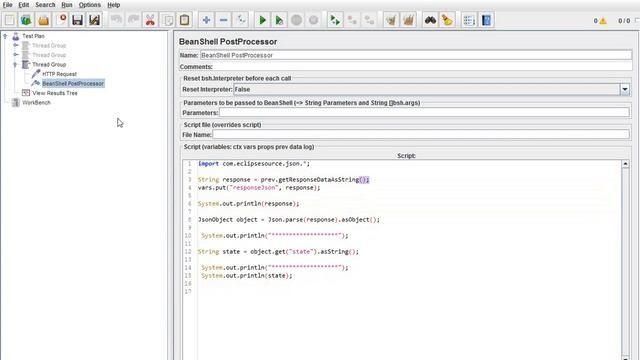Click the System.out.println(state) line
The width and height of the screenshot is (640, 360).
247,276
